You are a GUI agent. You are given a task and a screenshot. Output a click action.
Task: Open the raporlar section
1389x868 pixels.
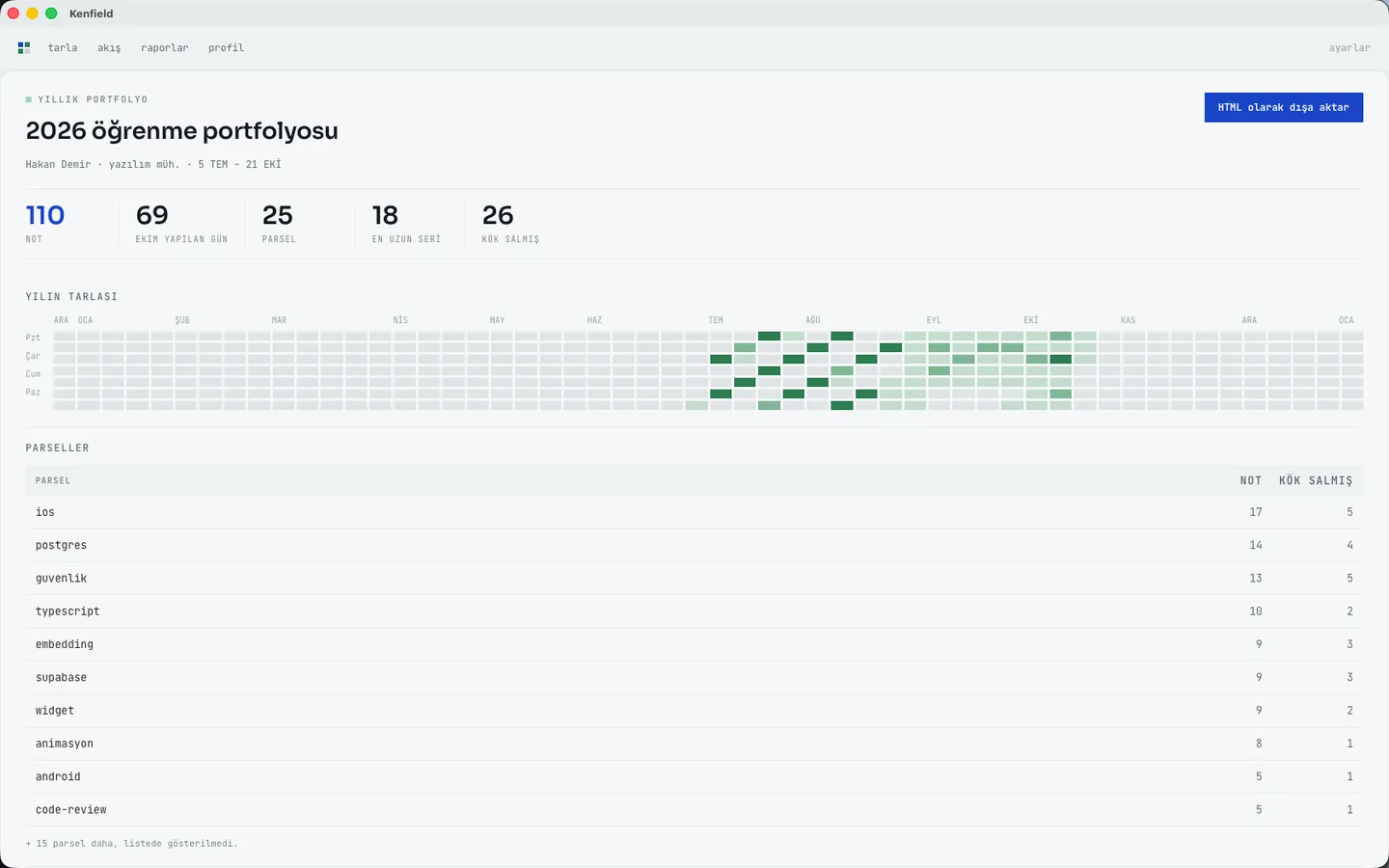click(165, 47)
